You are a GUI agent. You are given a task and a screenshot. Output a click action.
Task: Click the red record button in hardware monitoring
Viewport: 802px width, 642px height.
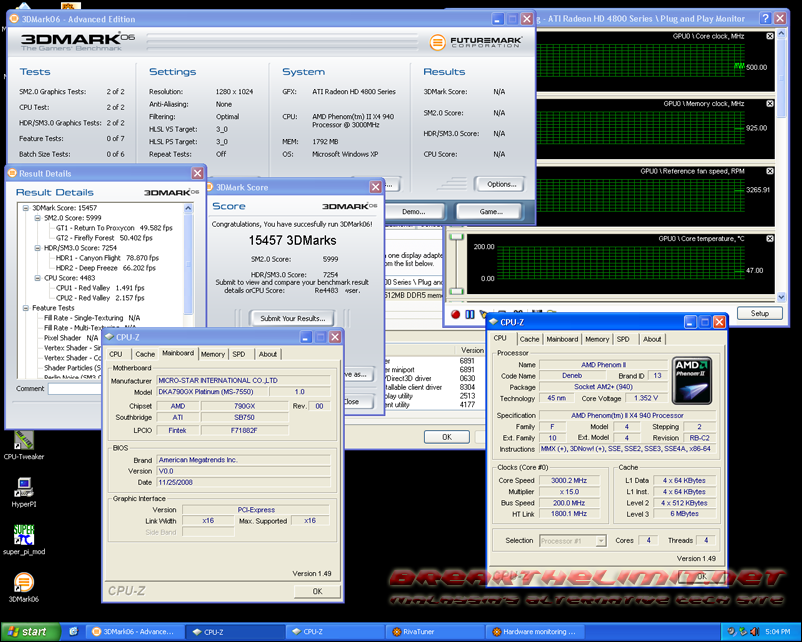pos(455,314)
